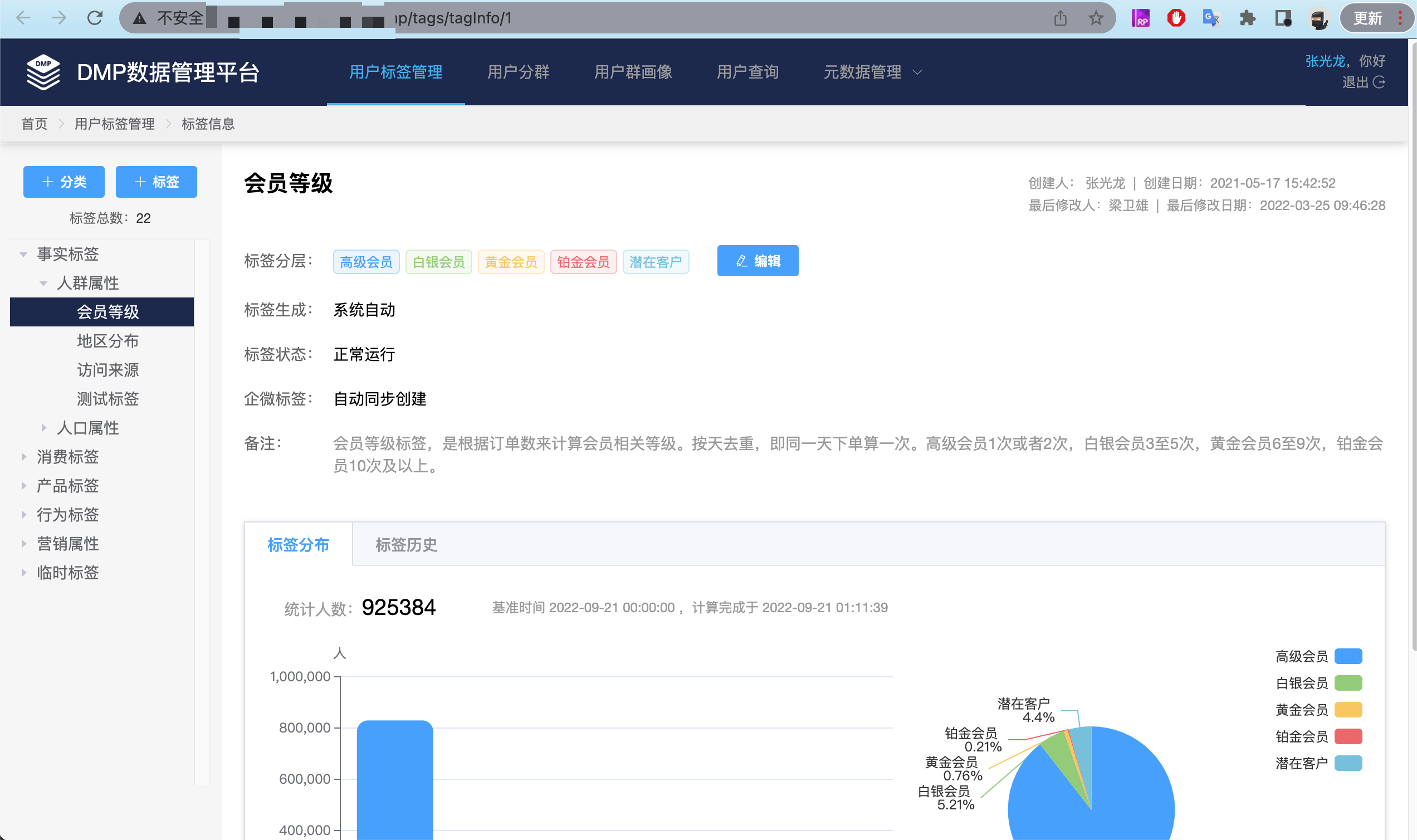Click the browser forward arrow

point(59,18)
